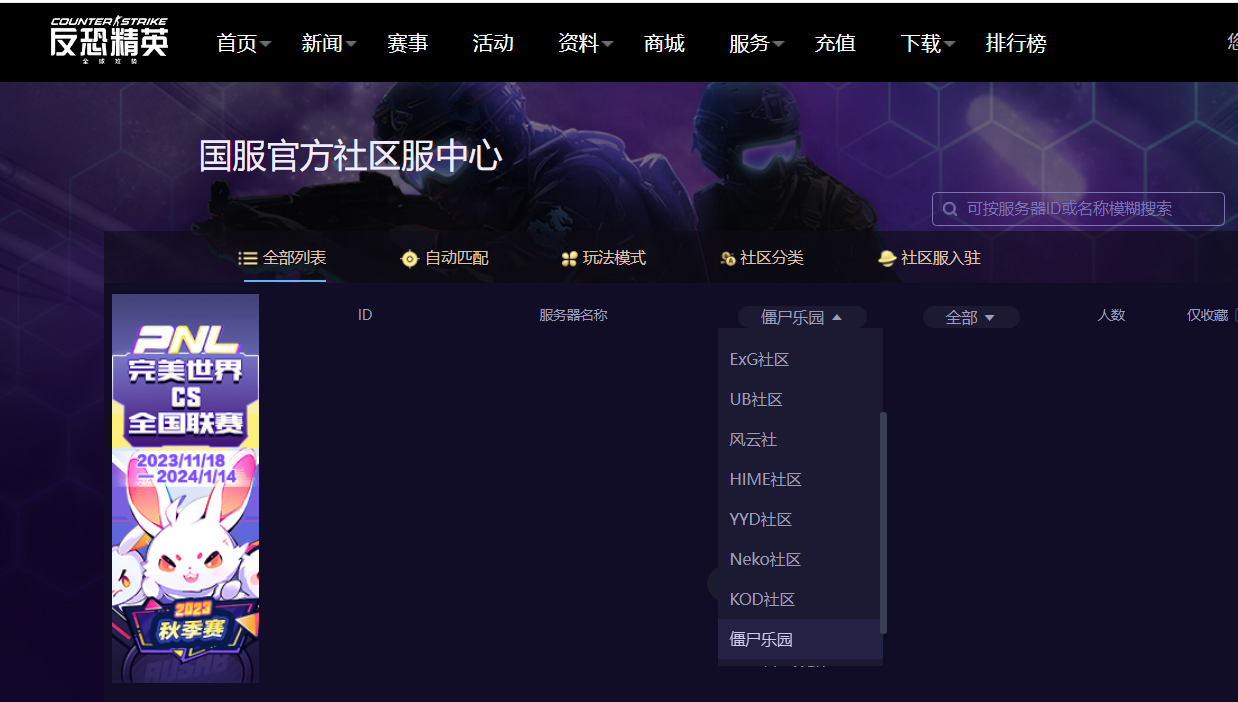Click the planet icon beside 社区服入驻
The width and height of the screenshot is (1238, 702).
pos(887,258)
